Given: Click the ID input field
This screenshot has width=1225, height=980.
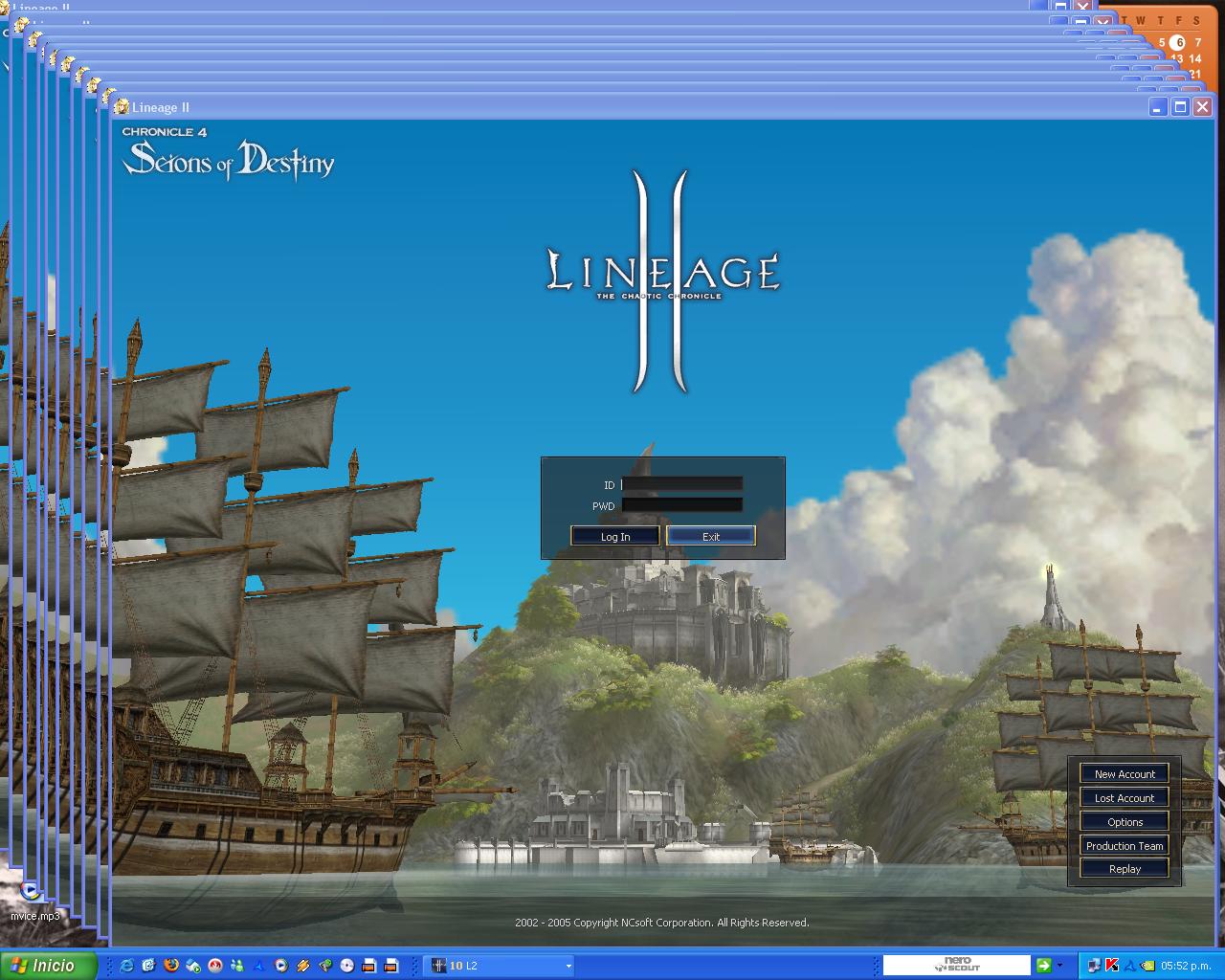Looking at the screenshot, I should click(682, 484).
